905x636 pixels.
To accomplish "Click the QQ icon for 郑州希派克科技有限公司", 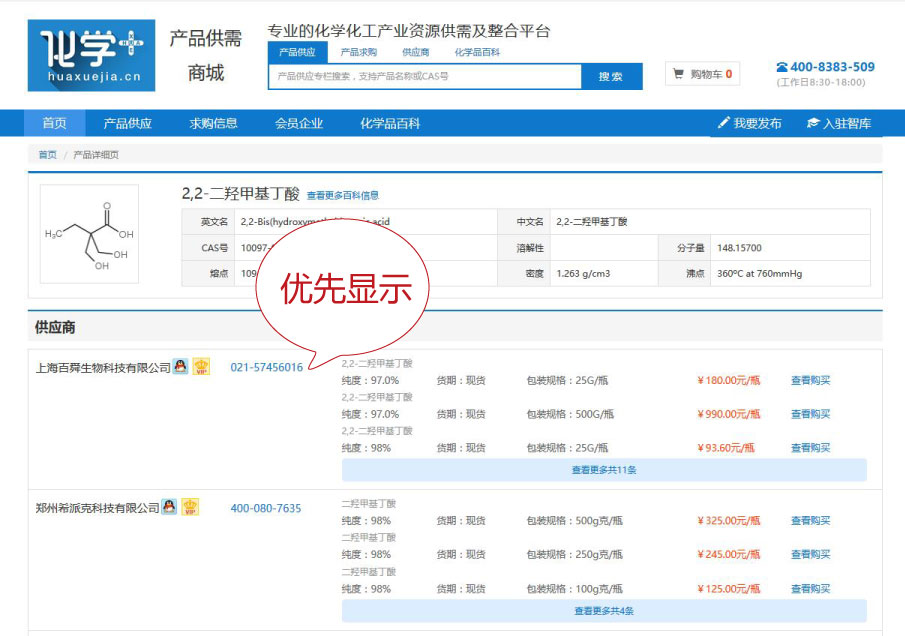I will click(169, 507).
